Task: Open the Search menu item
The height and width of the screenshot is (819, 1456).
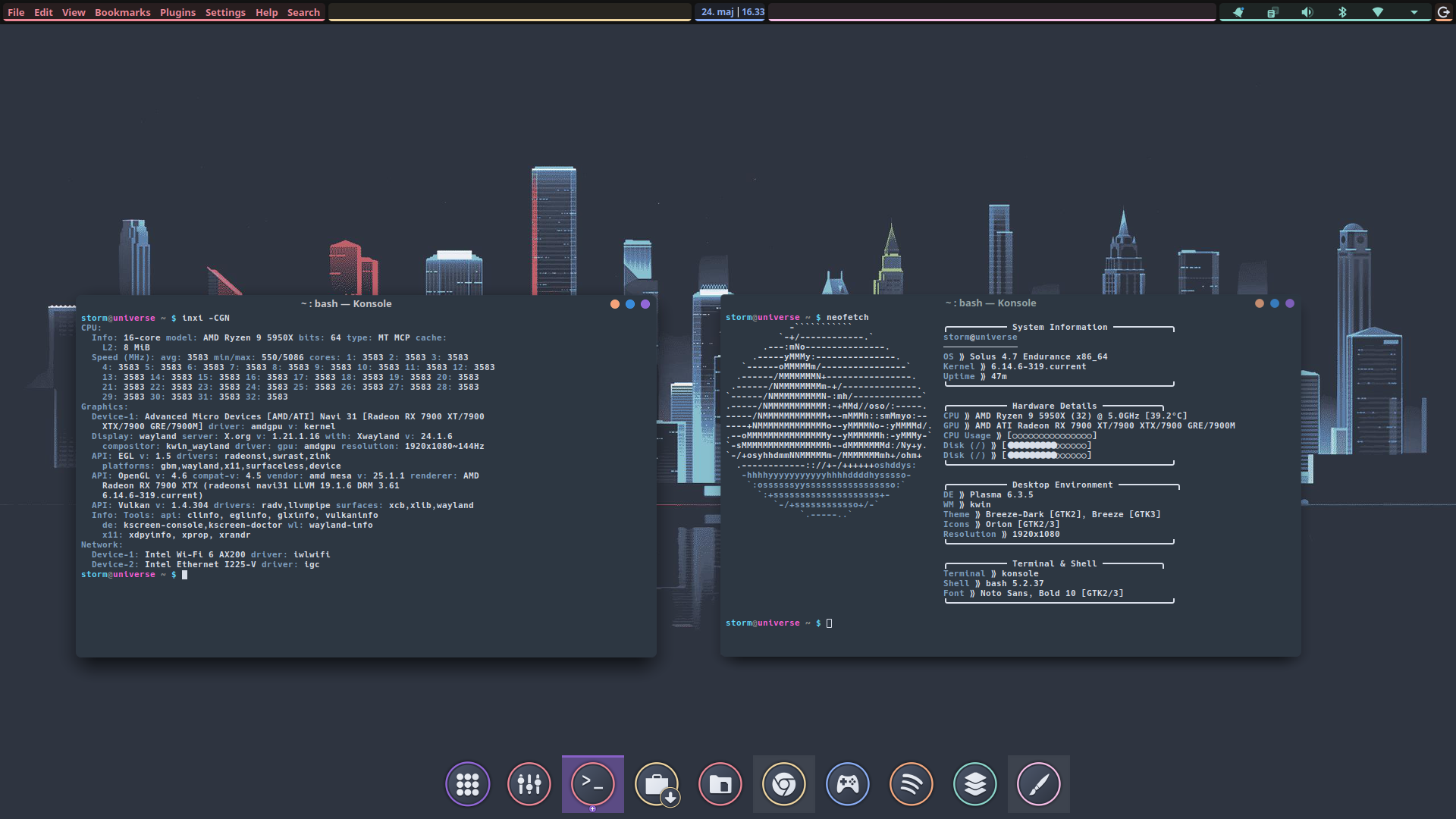Action: pos(303,12)
